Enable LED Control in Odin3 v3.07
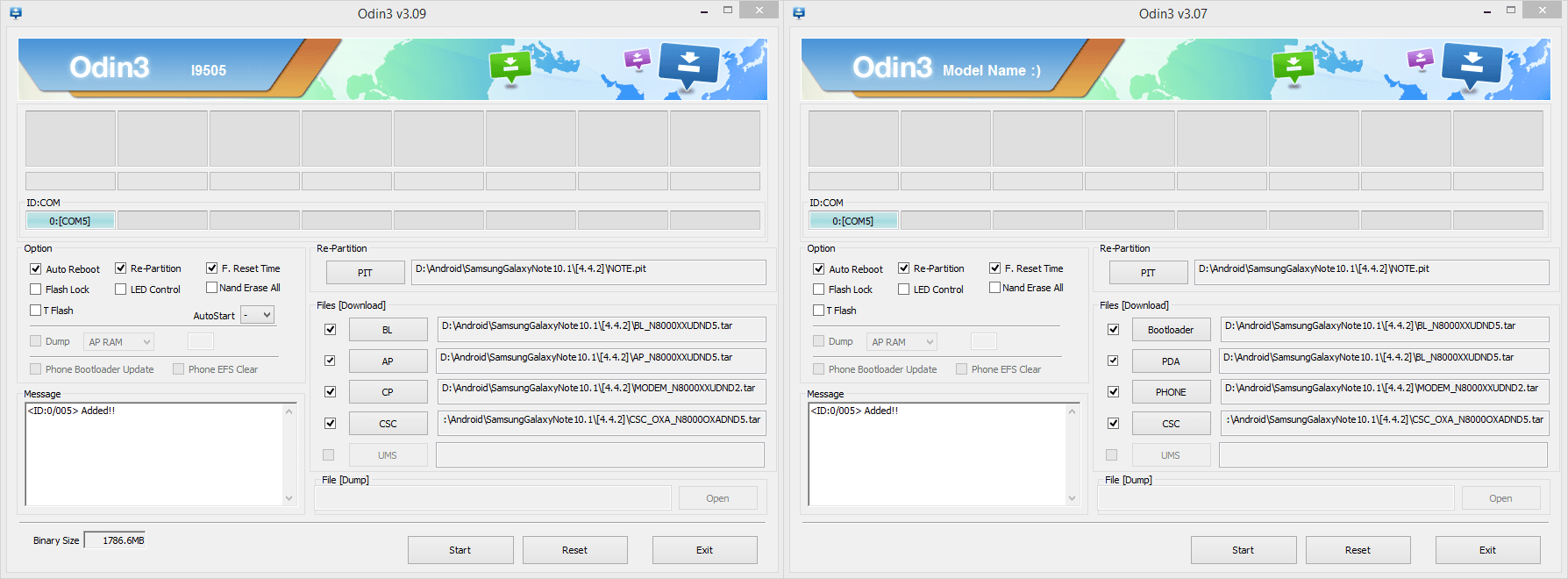The height and width of the screenshot is (579, 1568). [x=904, y=289]
